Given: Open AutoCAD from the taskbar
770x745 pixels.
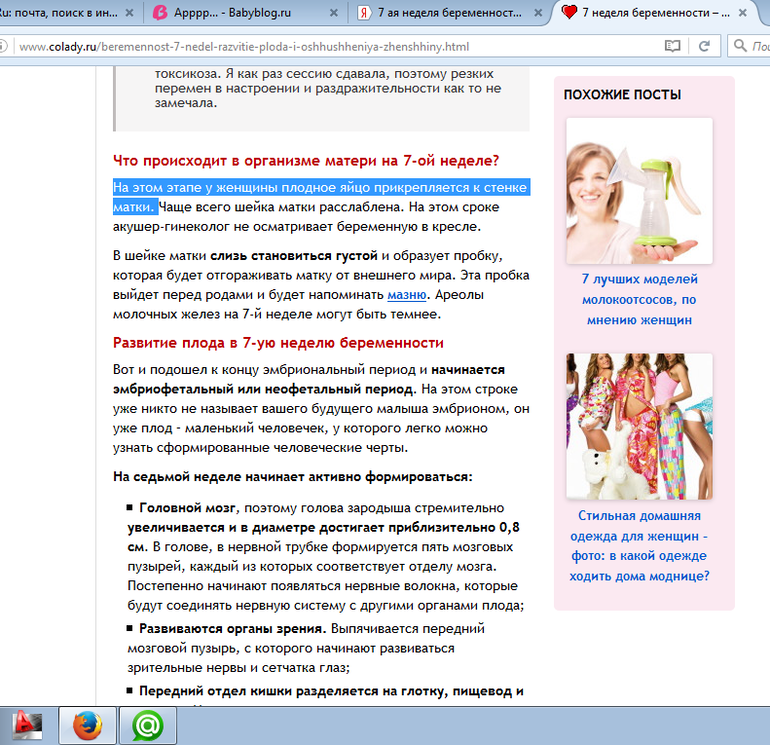Looking at the screenshot, I should tap(26, 724).
